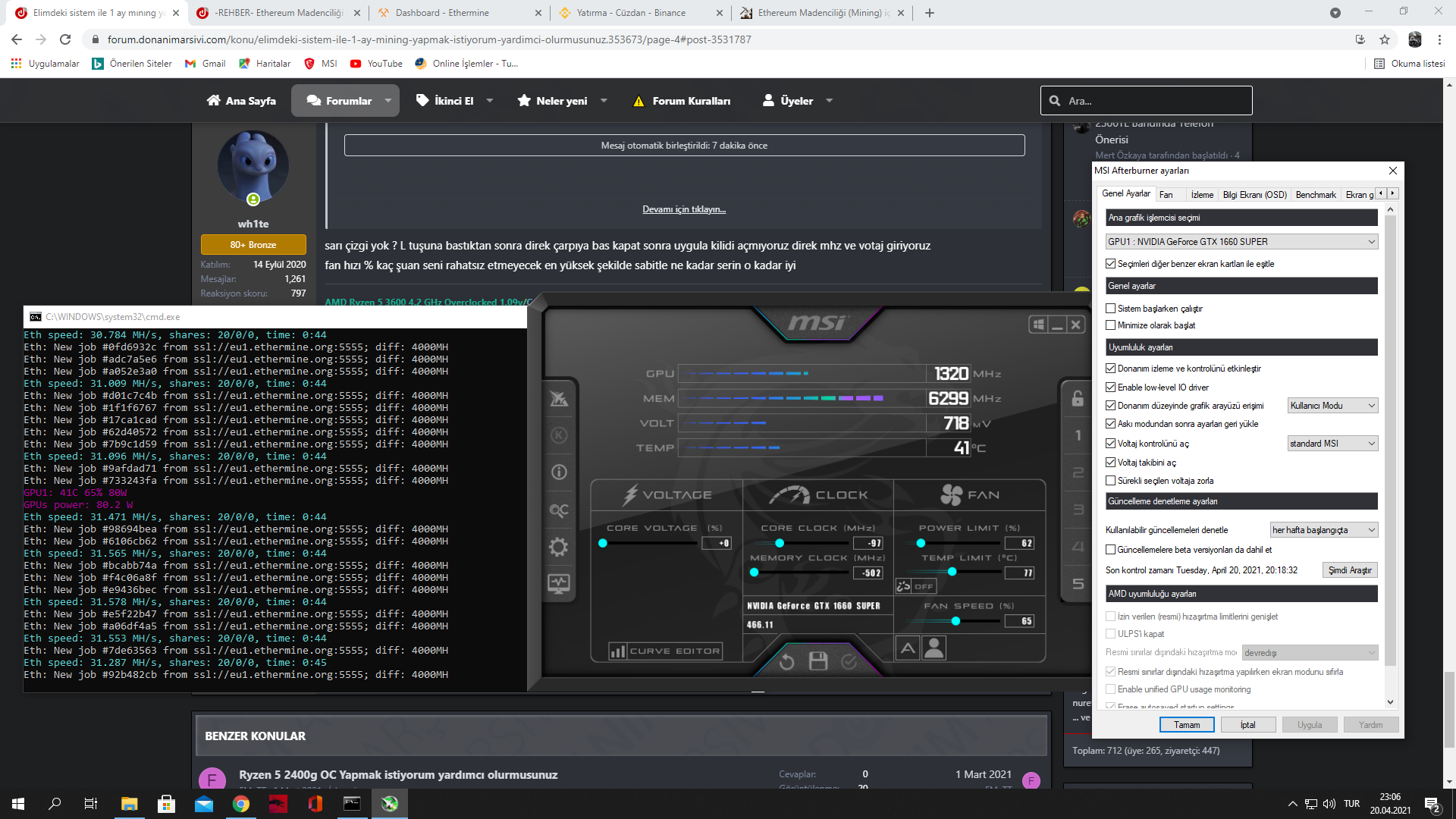The width and height of the screenshot is (1456, 819).
Task: Click the 'Devamı için tıklayın...' link
Action: pyautogui.click(x=684, y=209)
